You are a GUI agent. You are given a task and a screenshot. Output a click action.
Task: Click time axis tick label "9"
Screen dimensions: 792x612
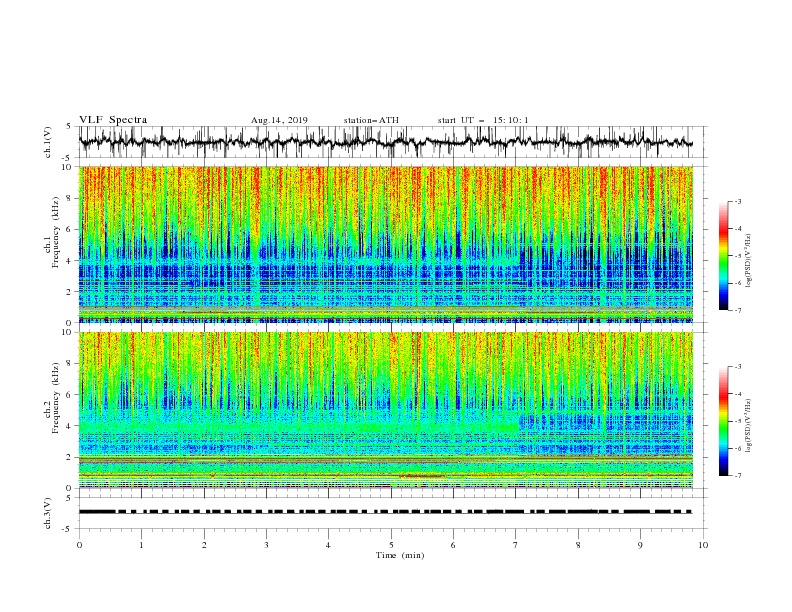(x=640, y=545)
